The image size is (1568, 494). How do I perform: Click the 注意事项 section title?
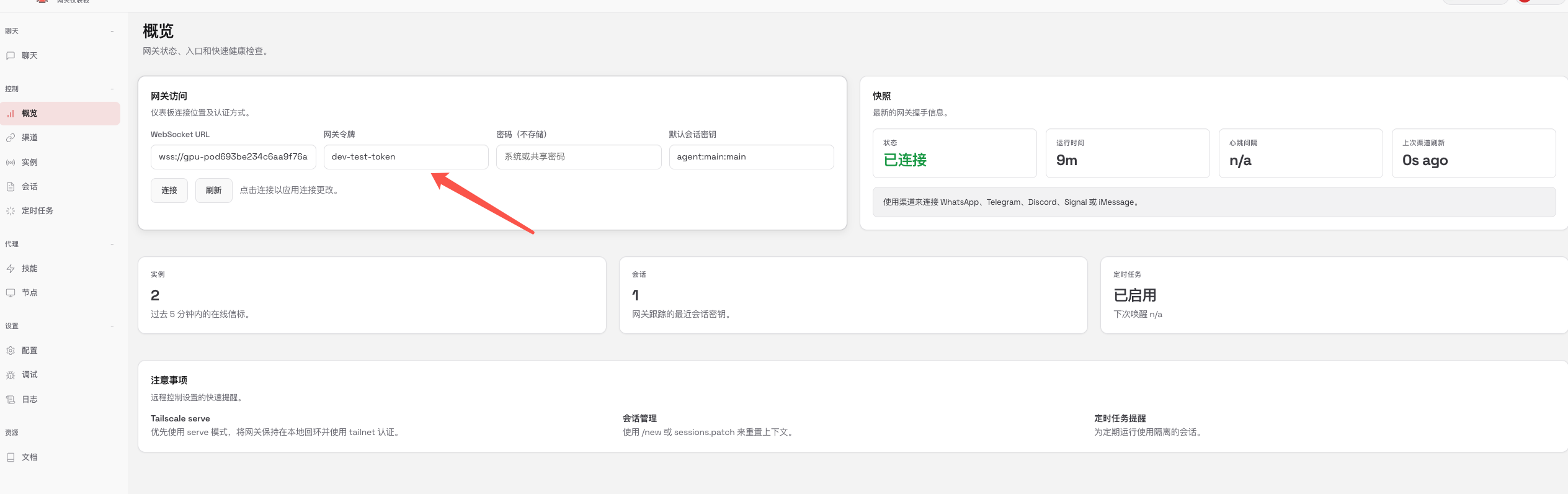(x=169, y=380)
